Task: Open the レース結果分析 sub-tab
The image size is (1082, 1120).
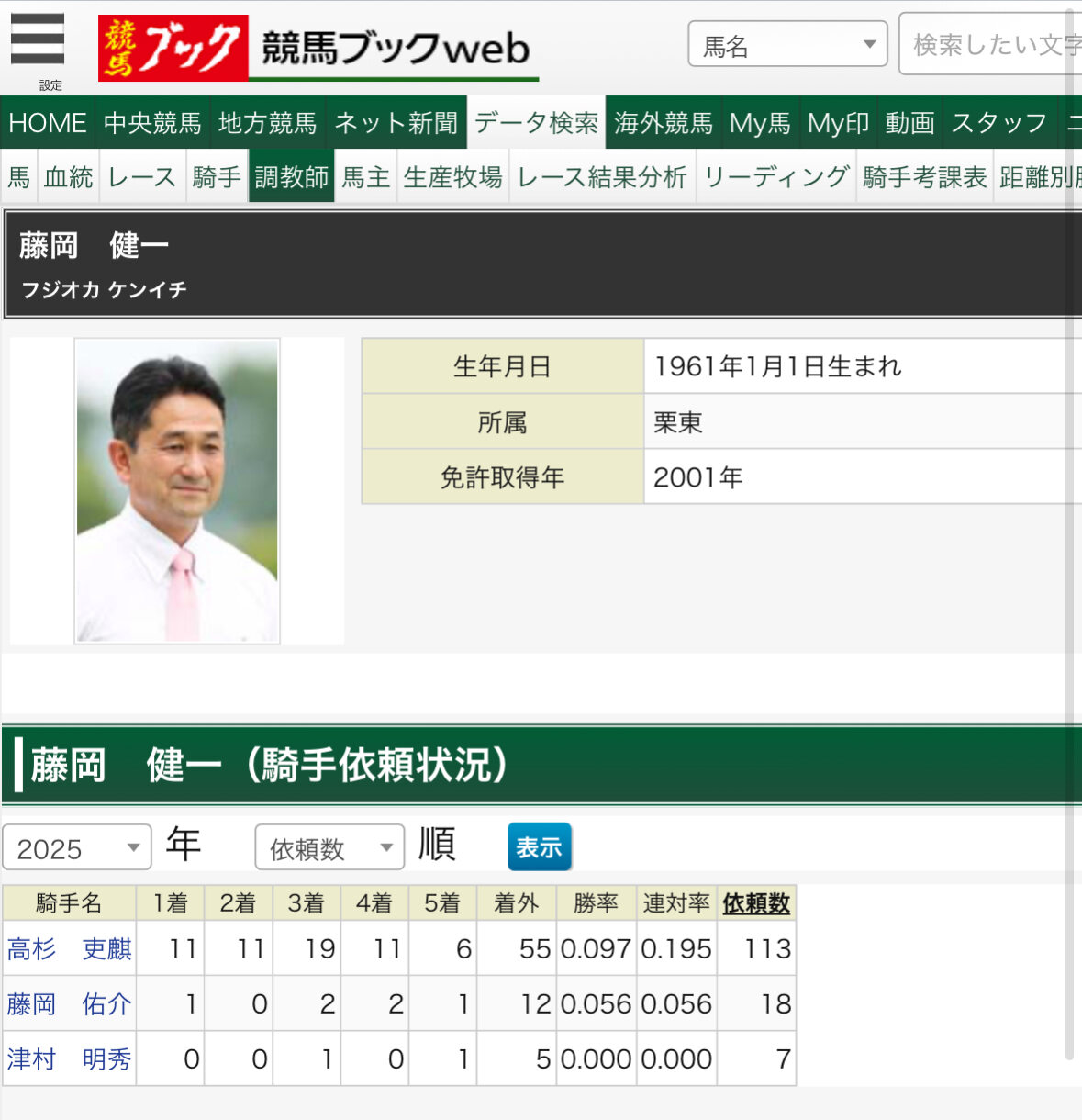Action: pos(602,177)
